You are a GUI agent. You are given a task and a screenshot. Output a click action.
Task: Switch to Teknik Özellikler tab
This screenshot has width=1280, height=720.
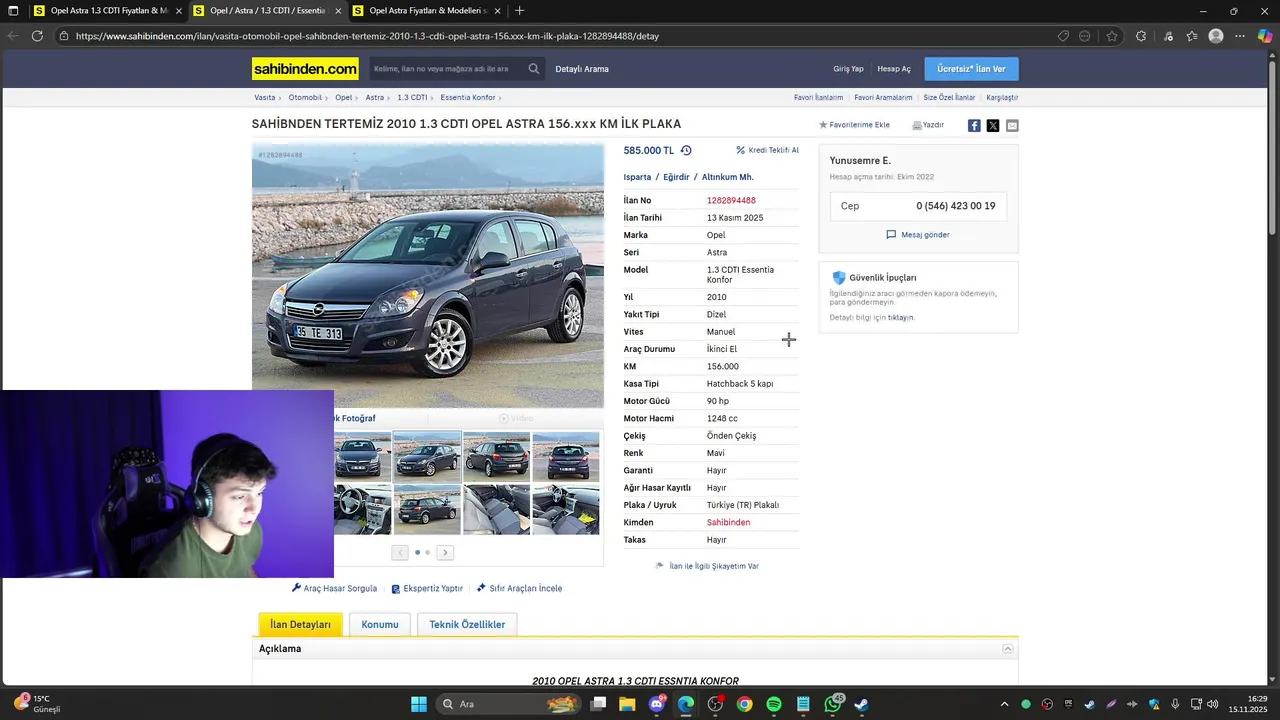tap(467, 624)
